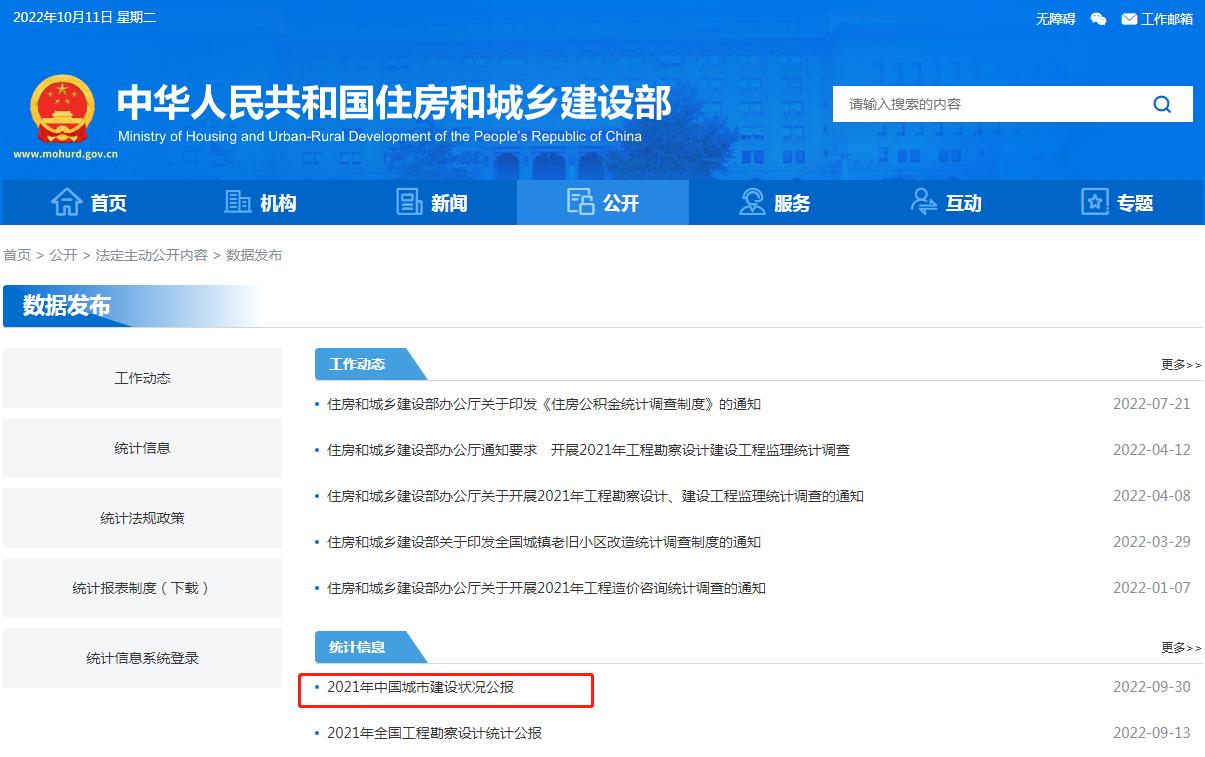This screenshot has height=757, width=1205.
Task: Select 统计法规政策 in left sidebar
Action: click(142, 518)
